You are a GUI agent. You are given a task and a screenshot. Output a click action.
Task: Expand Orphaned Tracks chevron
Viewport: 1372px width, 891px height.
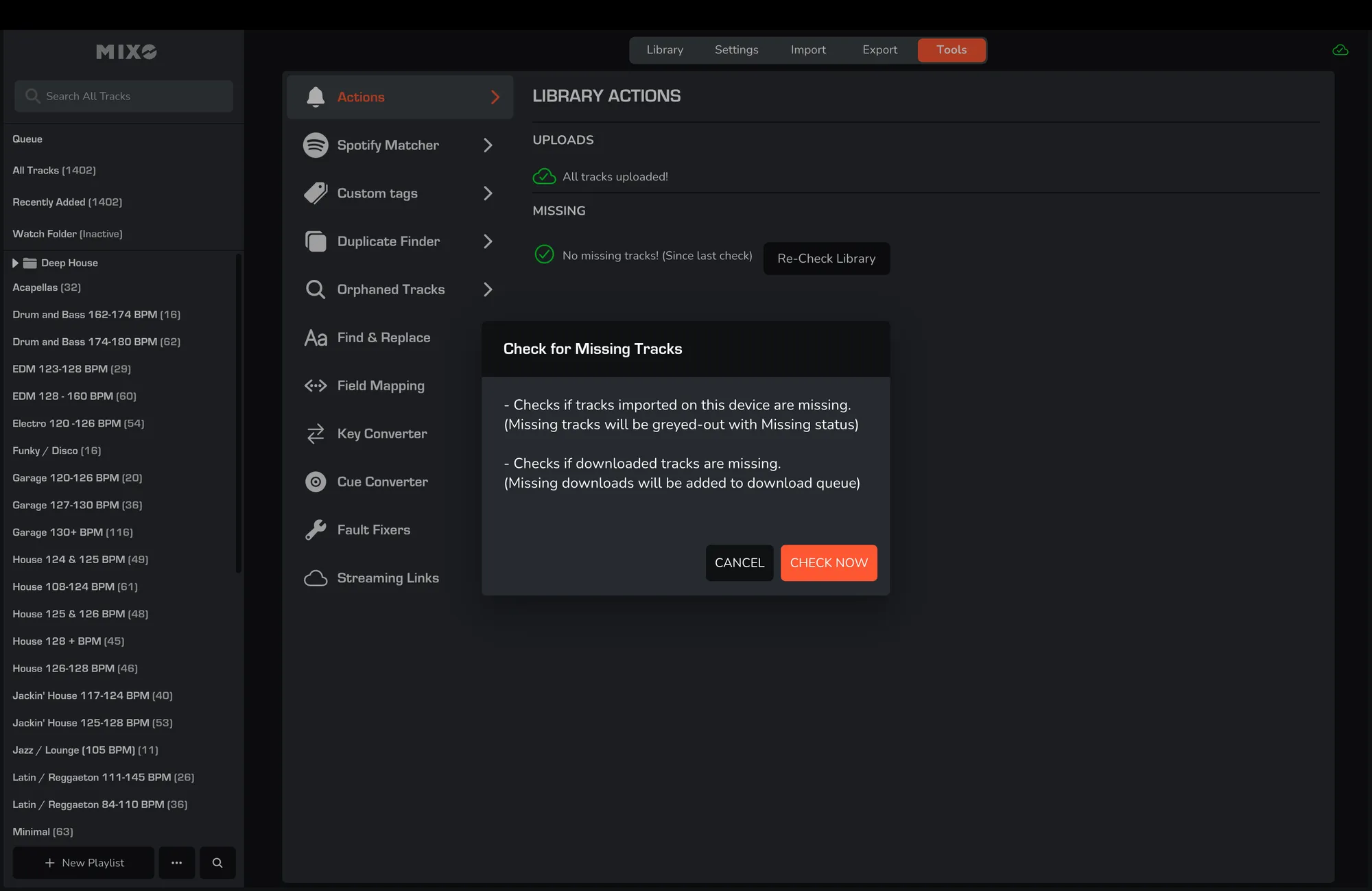point(488,289)
